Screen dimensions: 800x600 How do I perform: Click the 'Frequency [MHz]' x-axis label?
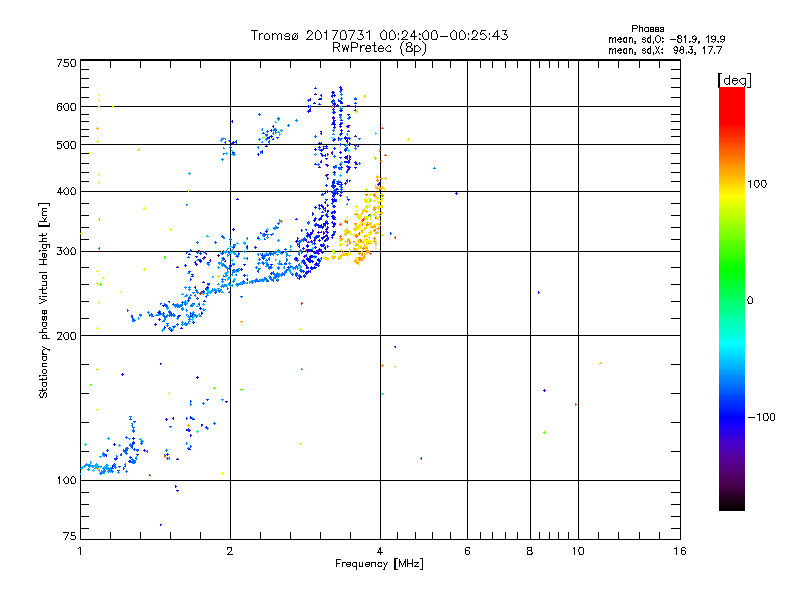[379, 564]
